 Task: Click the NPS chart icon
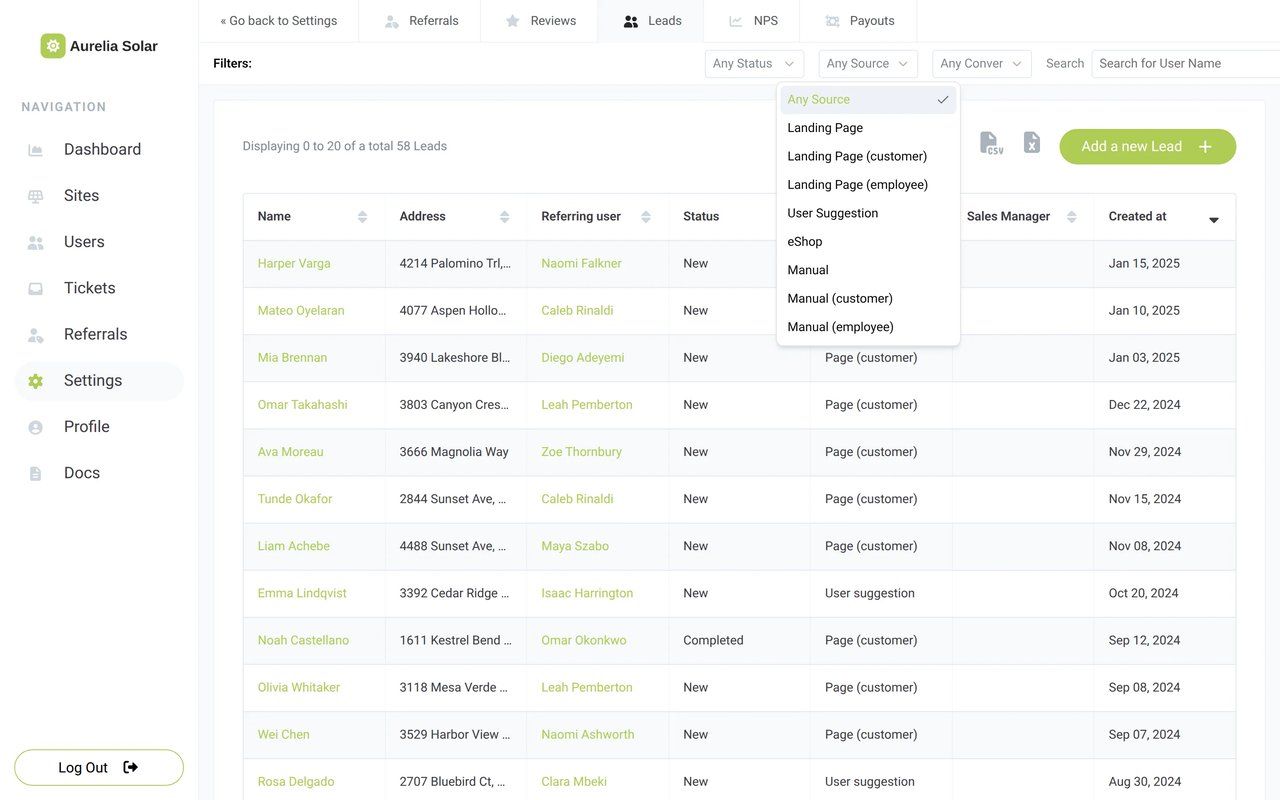point(736,21)
